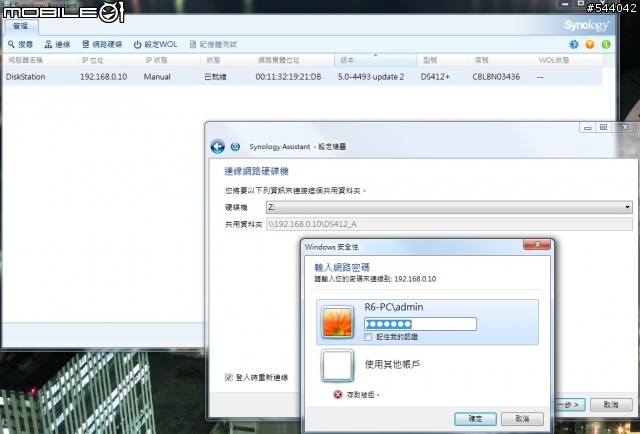Click the Manual IP status cell
This screenshot has height=434, width=640.
157,77
